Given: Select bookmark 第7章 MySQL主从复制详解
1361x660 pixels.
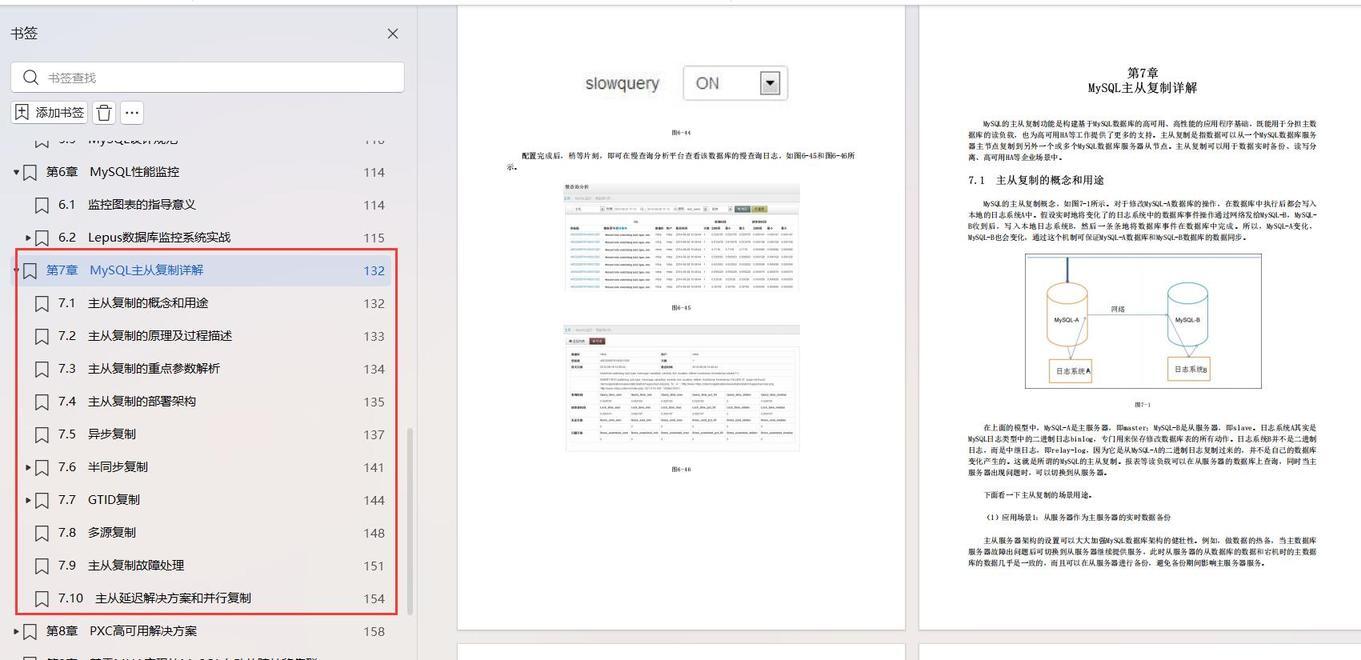Looking at the screenshot, I should click(124, 270).
